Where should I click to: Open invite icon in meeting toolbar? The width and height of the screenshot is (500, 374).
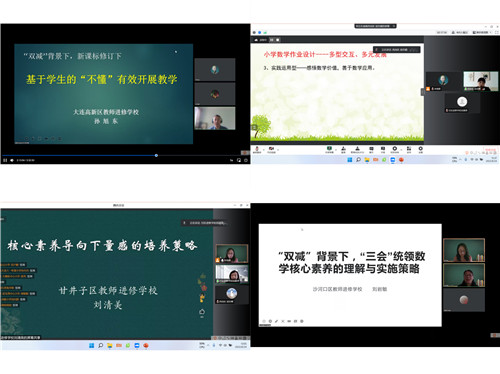(x=343, y=148)
